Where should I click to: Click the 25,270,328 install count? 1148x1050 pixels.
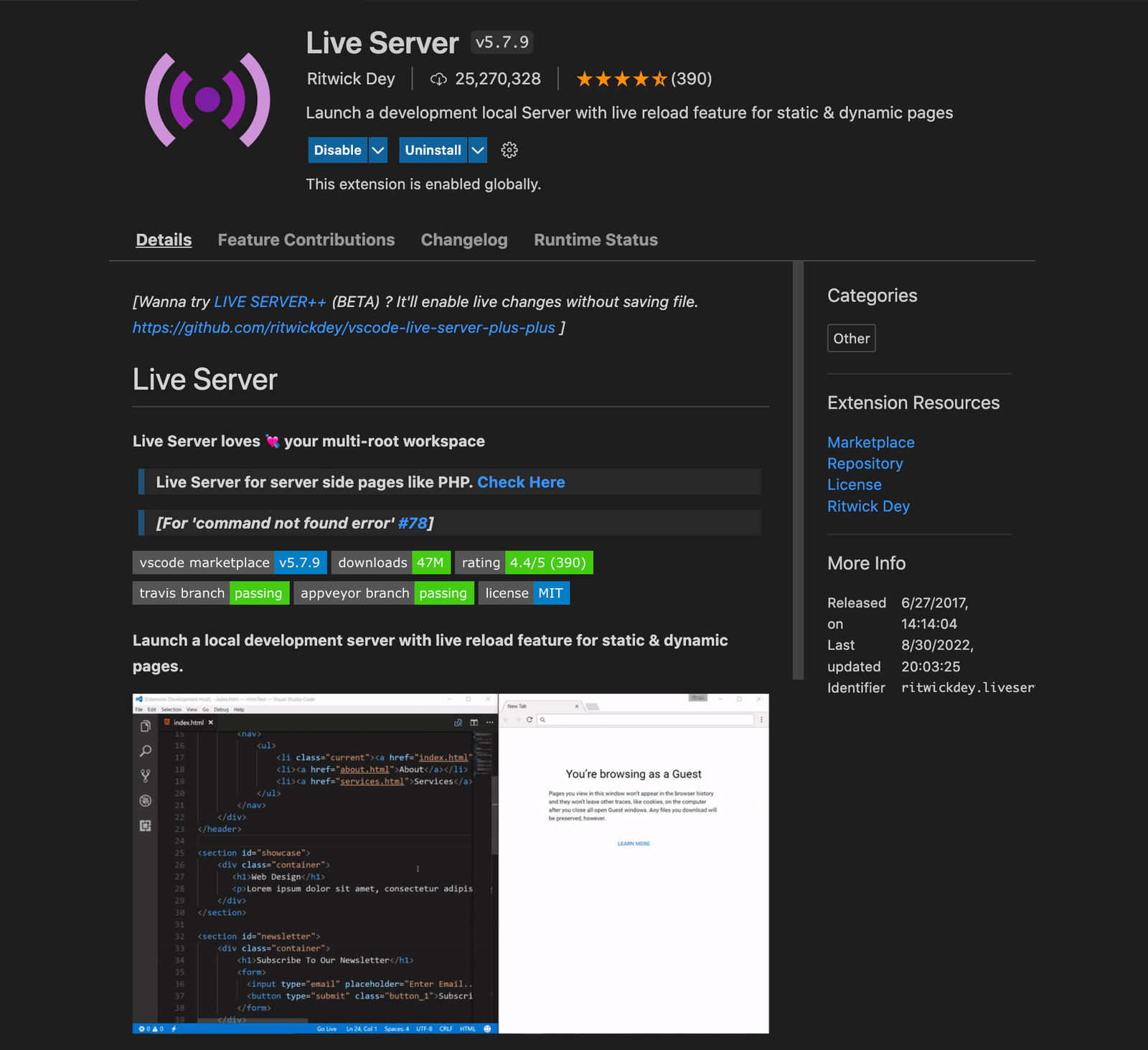click(x=498, y=79)
